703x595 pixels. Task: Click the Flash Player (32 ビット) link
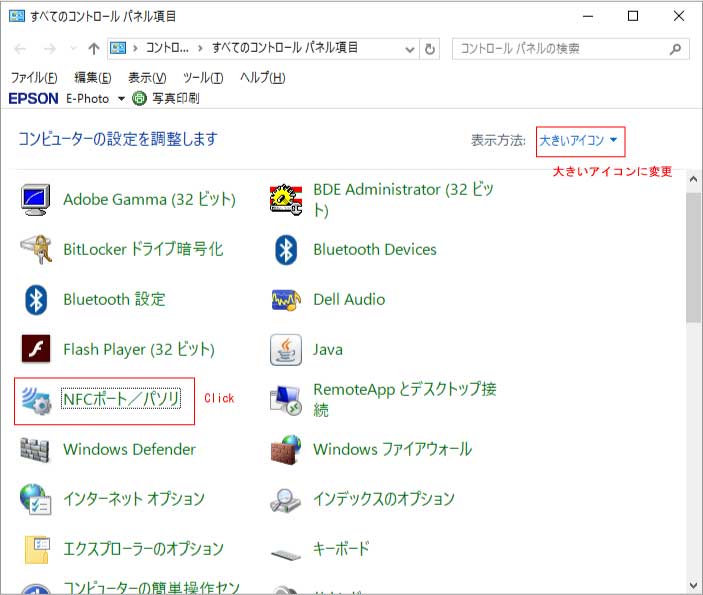[x=139, y=349]
